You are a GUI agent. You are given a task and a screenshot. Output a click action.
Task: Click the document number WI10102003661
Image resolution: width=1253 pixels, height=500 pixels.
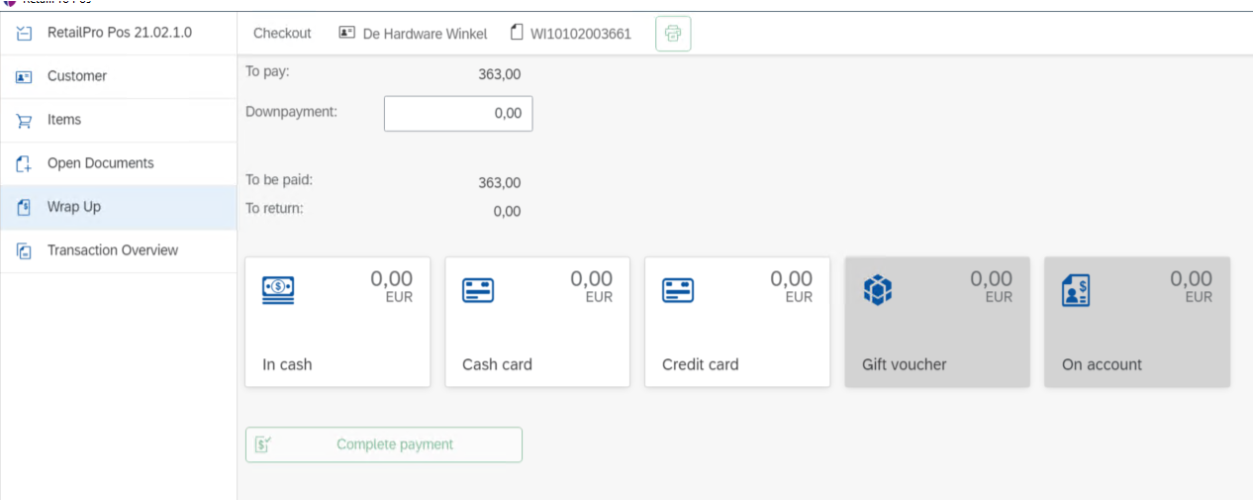(x=581, y=33)
